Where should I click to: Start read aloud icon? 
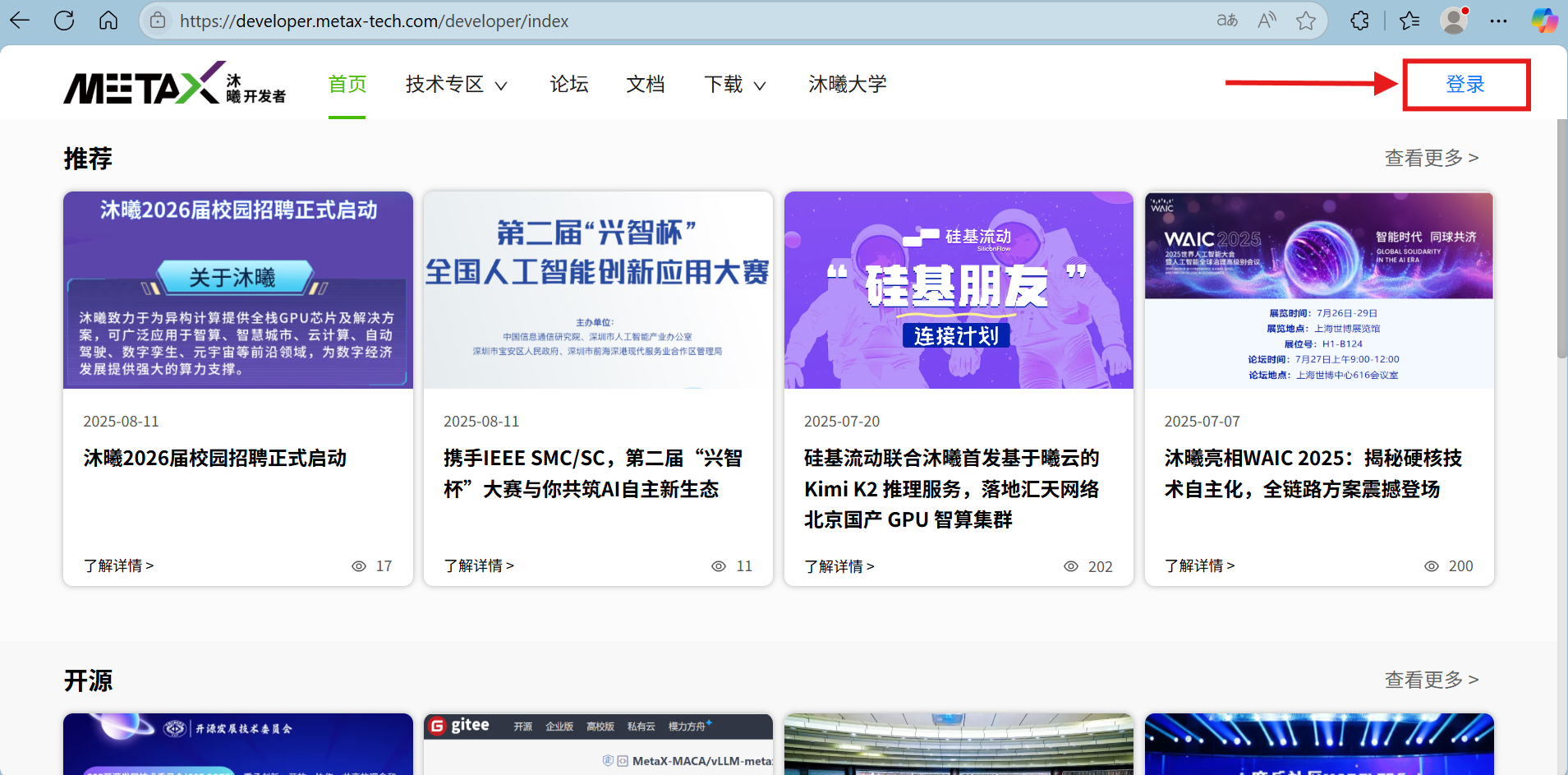(x=1267, y=21)
